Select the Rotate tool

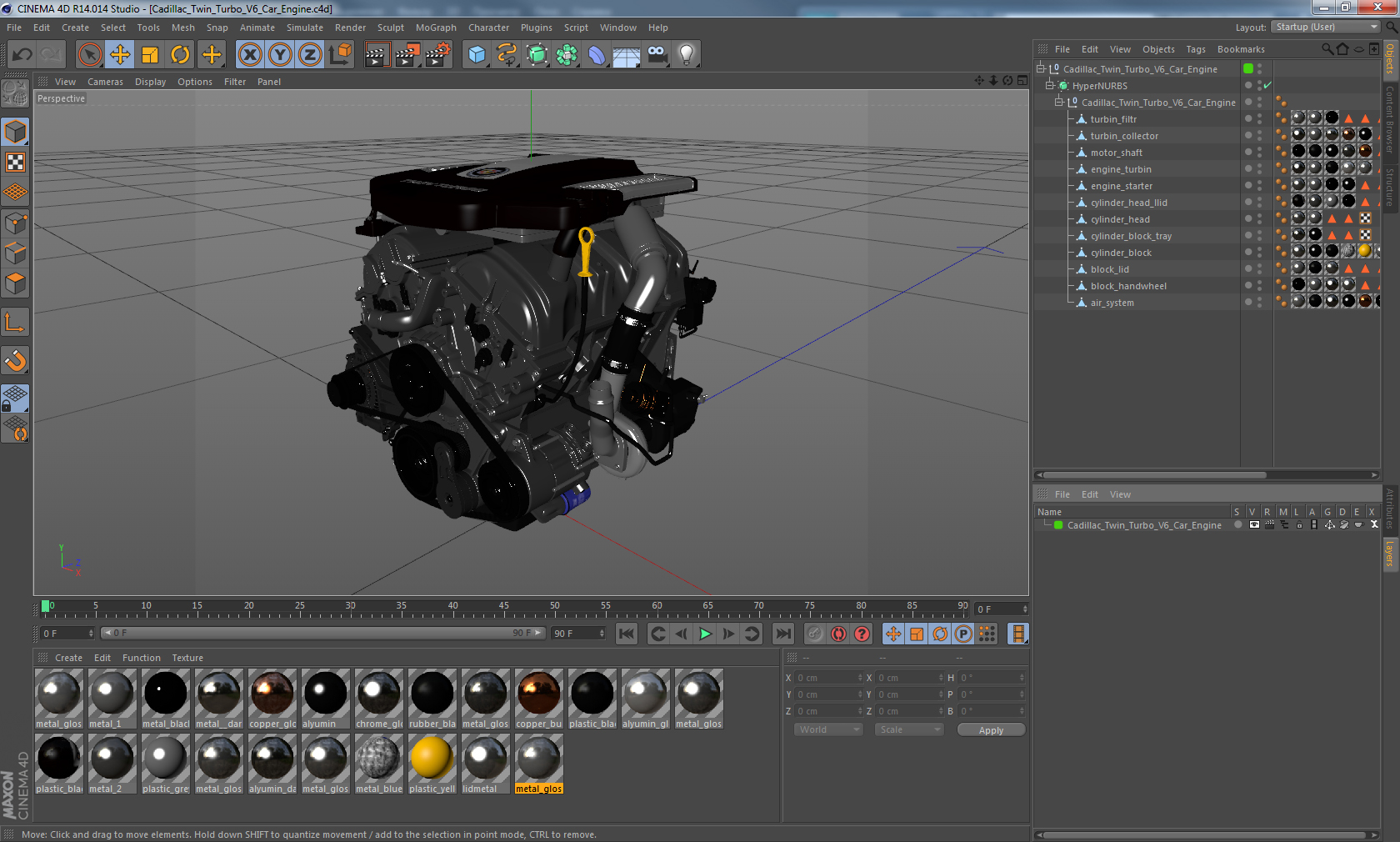coord(180,55)
